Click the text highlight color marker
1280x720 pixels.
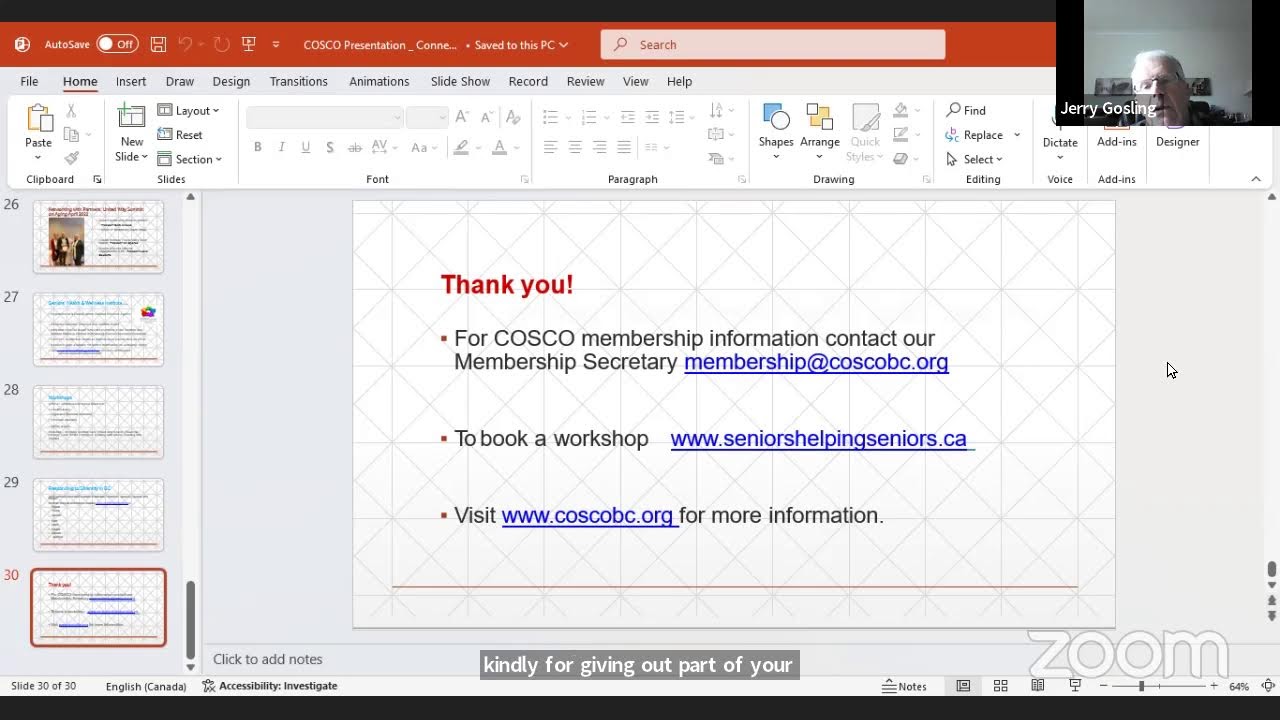461,147
